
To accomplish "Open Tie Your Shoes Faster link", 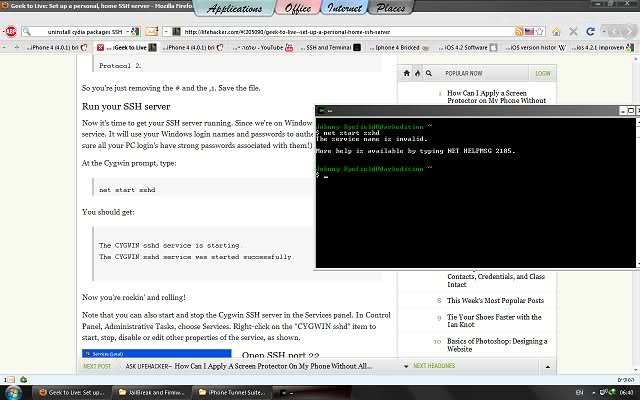I will click(x=494, y=321).
